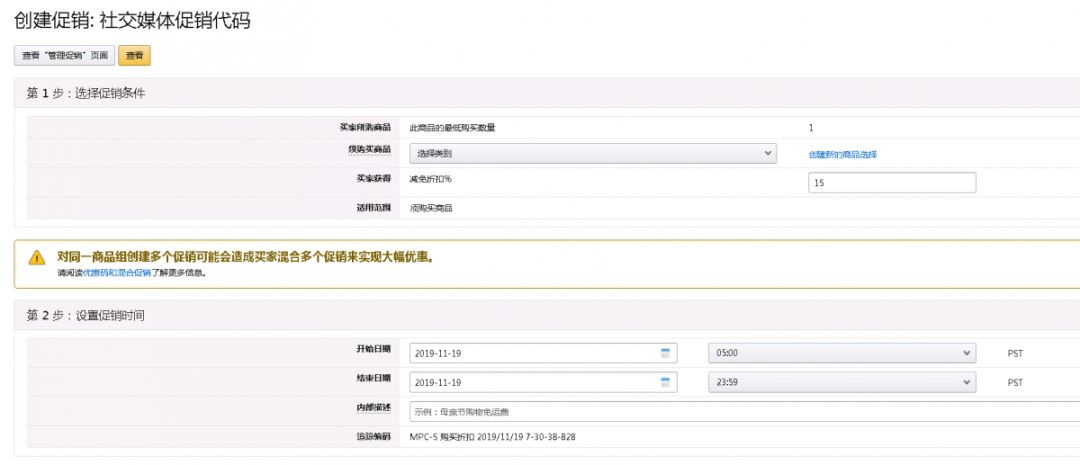
Task: Click the yellow warning triangle icon
Action: [37, 258]
